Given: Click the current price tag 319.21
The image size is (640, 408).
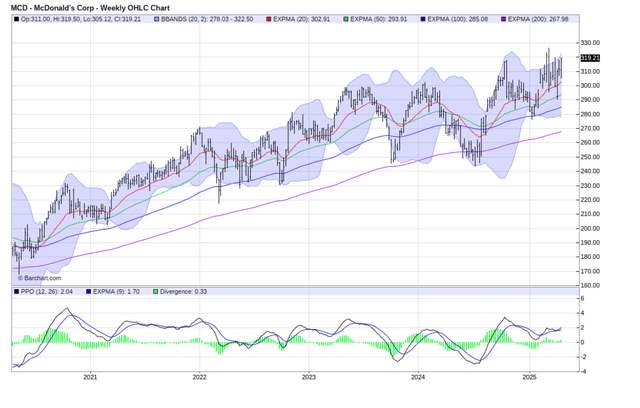Looking at the screenshot, I should pos(590,58).
